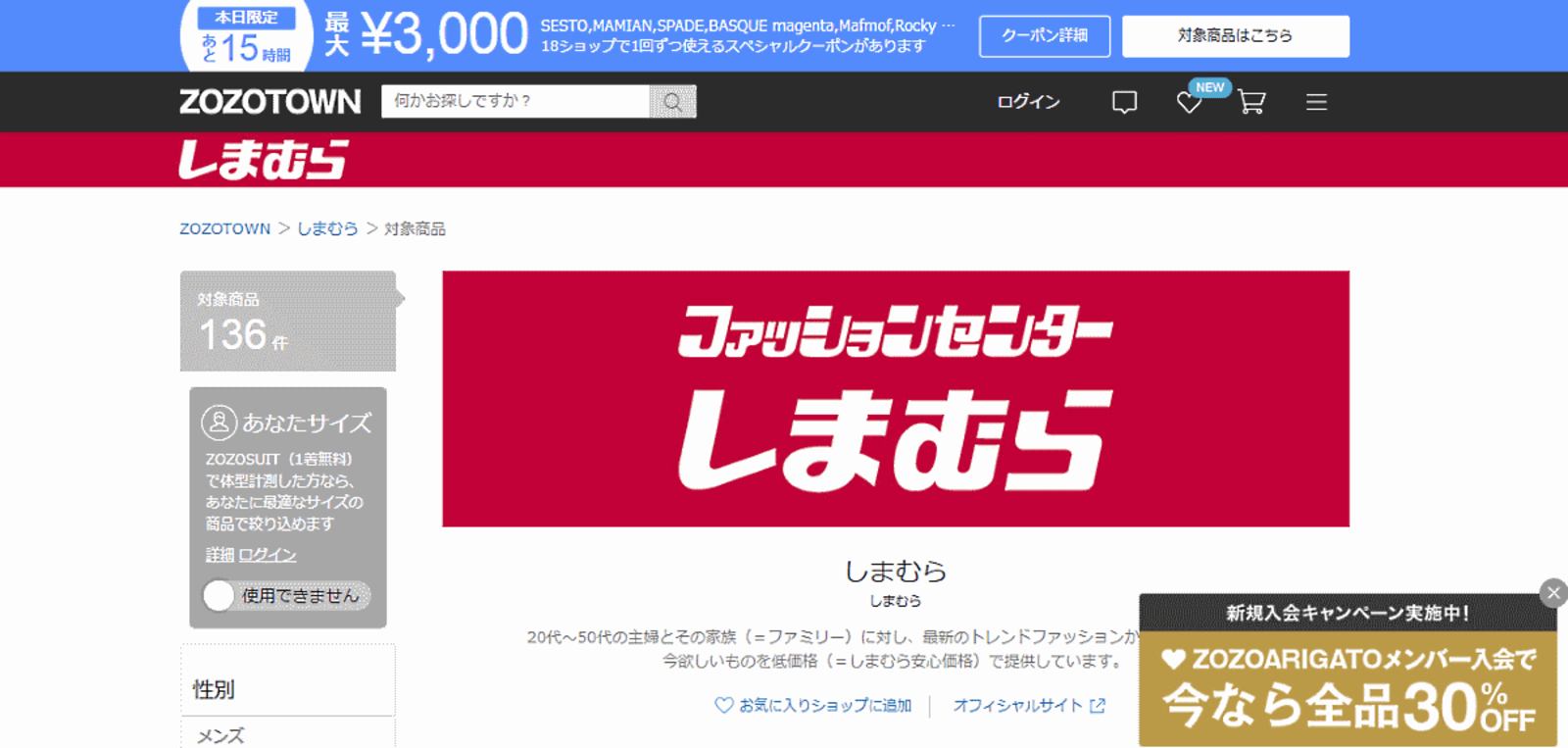Click the しまむら shop name heading
Screen dimensions: 1568x748
(896, 571)
